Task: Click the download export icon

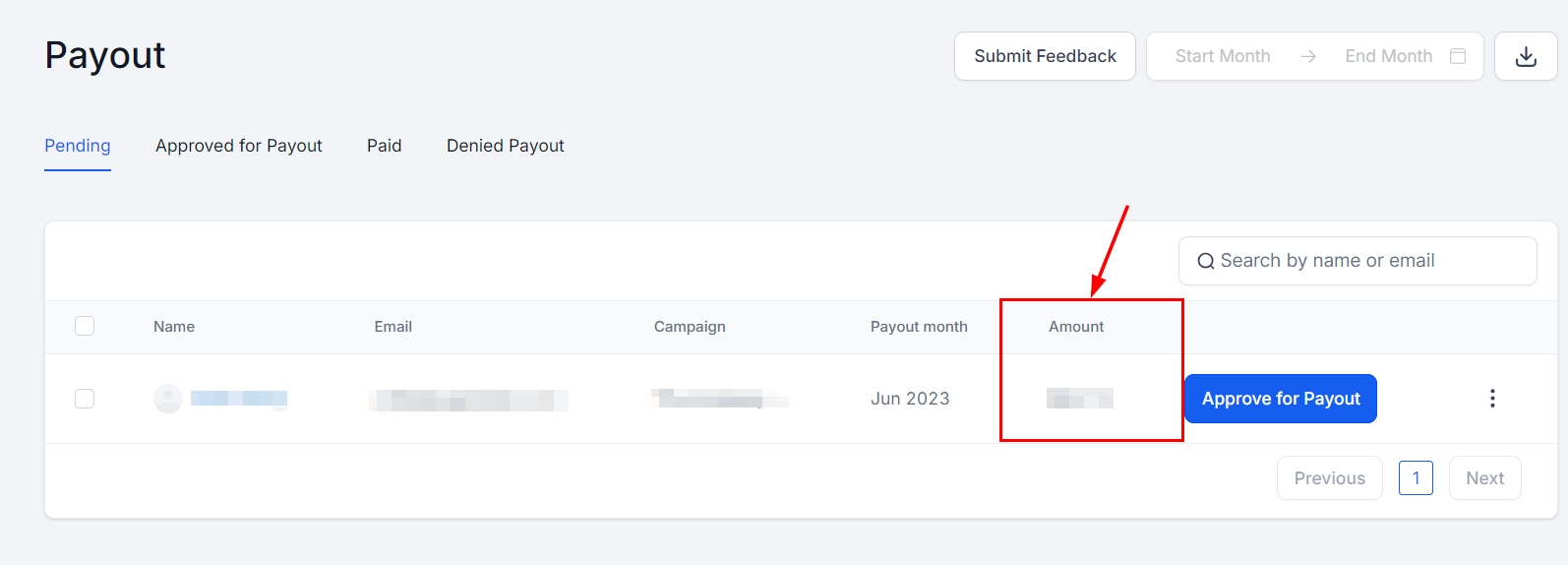Action: [x=1526, y=57]
